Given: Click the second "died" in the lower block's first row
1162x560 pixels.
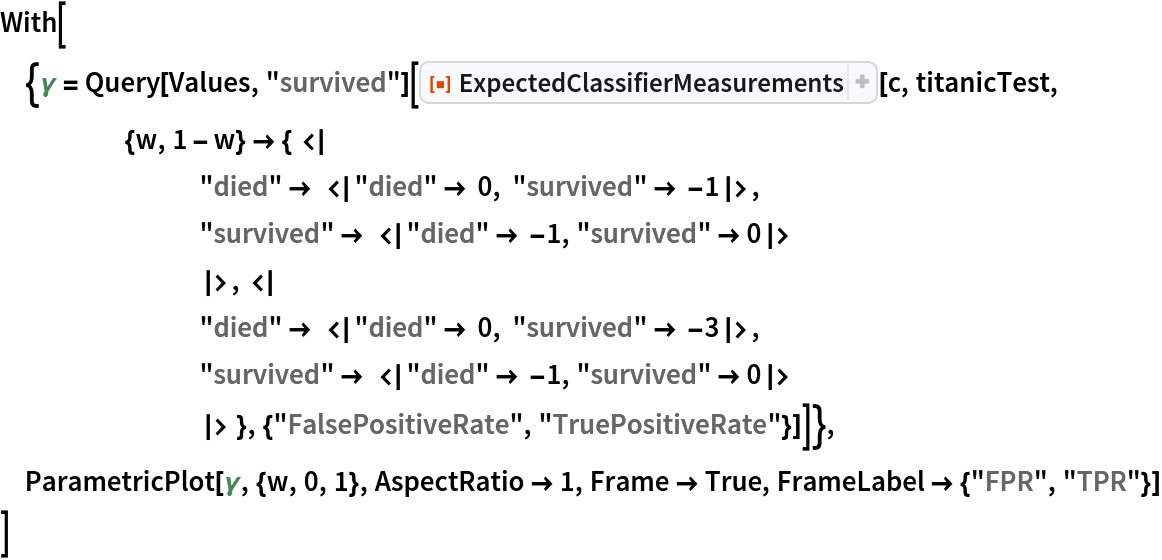Looking at the screenshot, I should click(395, 328).
